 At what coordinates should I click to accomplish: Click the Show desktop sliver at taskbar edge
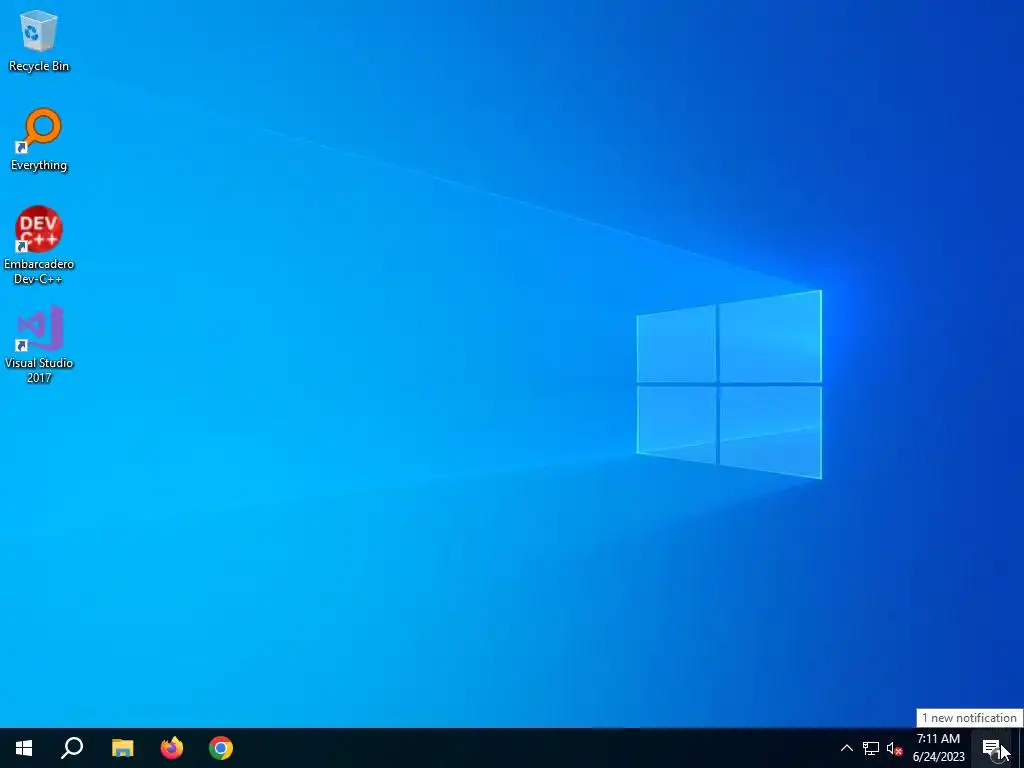[x=1020, y=748]
